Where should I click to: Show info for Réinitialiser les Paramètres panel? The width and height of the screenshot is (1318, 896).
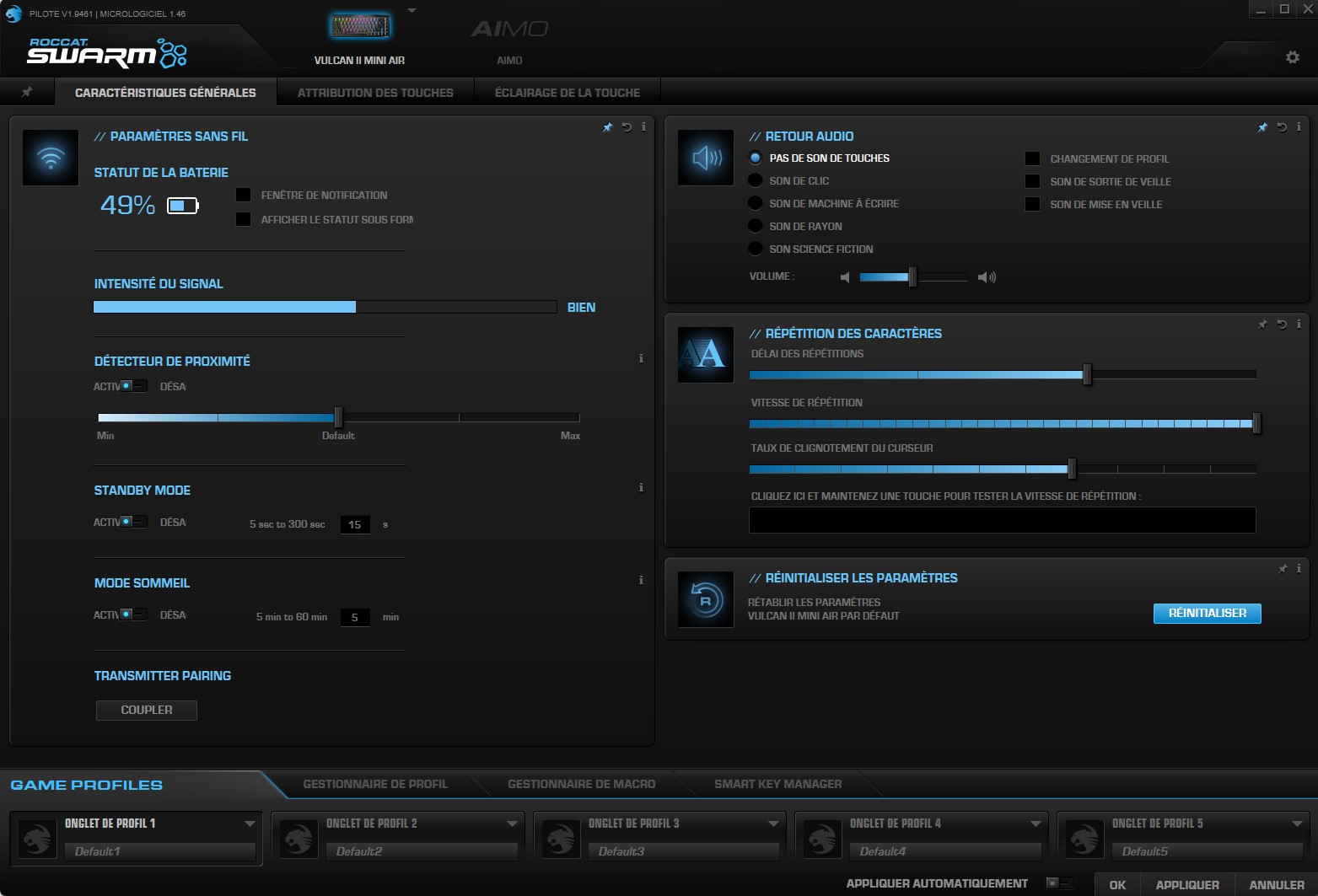tap(1299, 569)
